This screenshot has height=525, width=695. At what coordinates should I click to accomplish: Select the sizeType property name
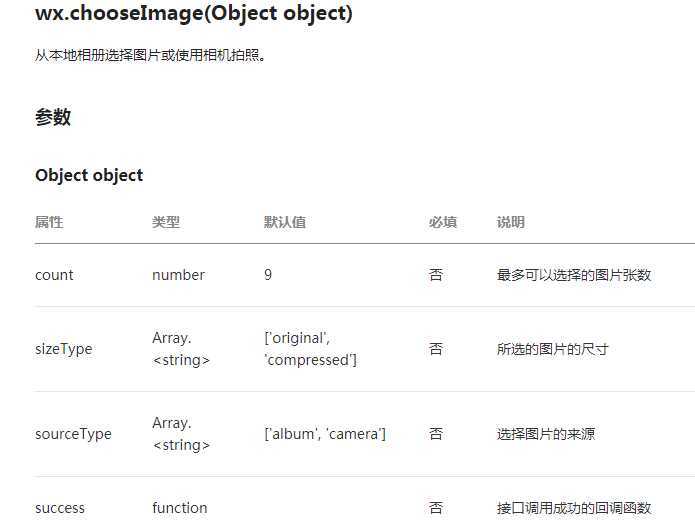64,349
